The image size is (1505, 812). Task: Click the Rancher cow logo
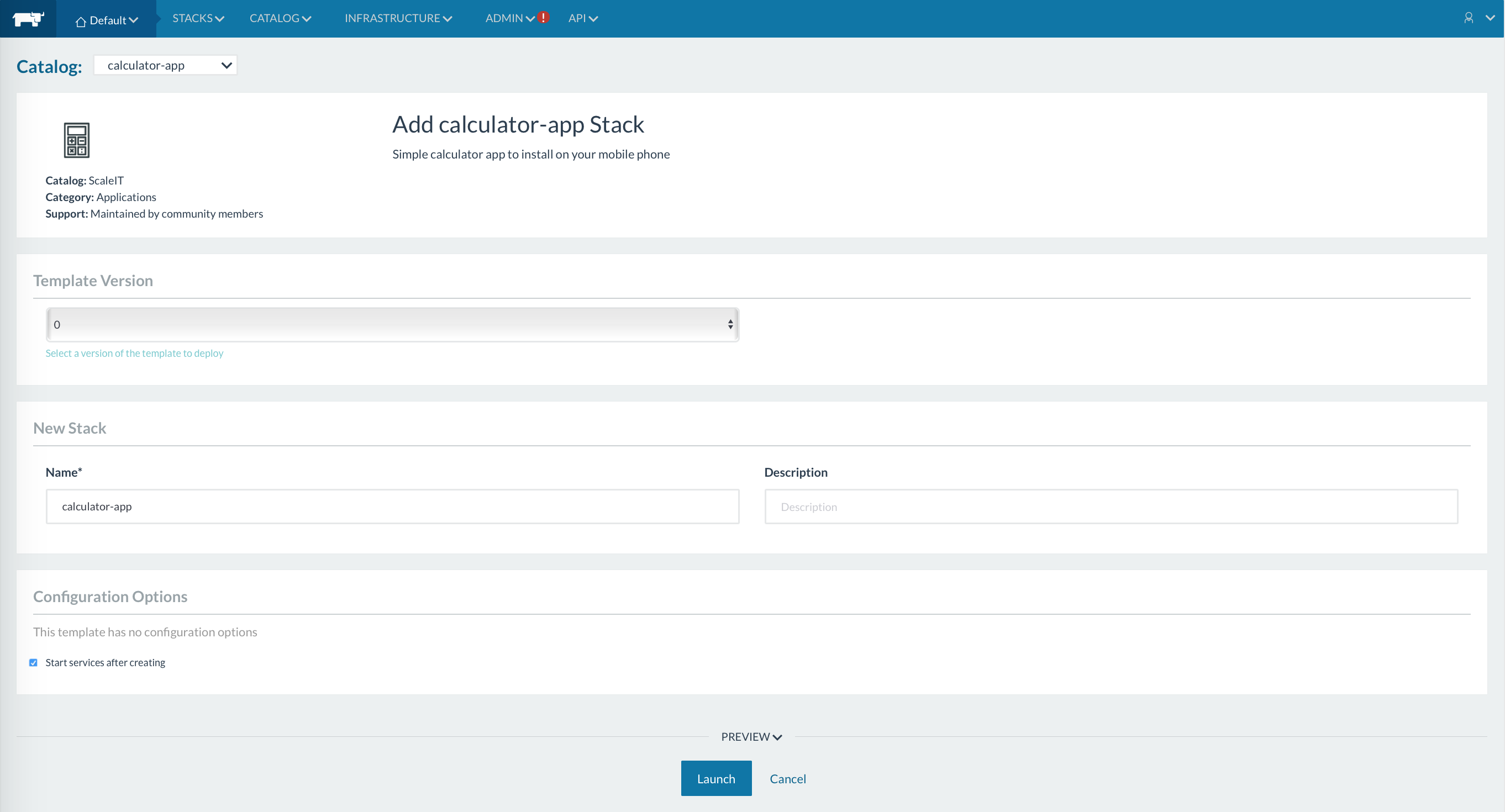coord(28,19)
